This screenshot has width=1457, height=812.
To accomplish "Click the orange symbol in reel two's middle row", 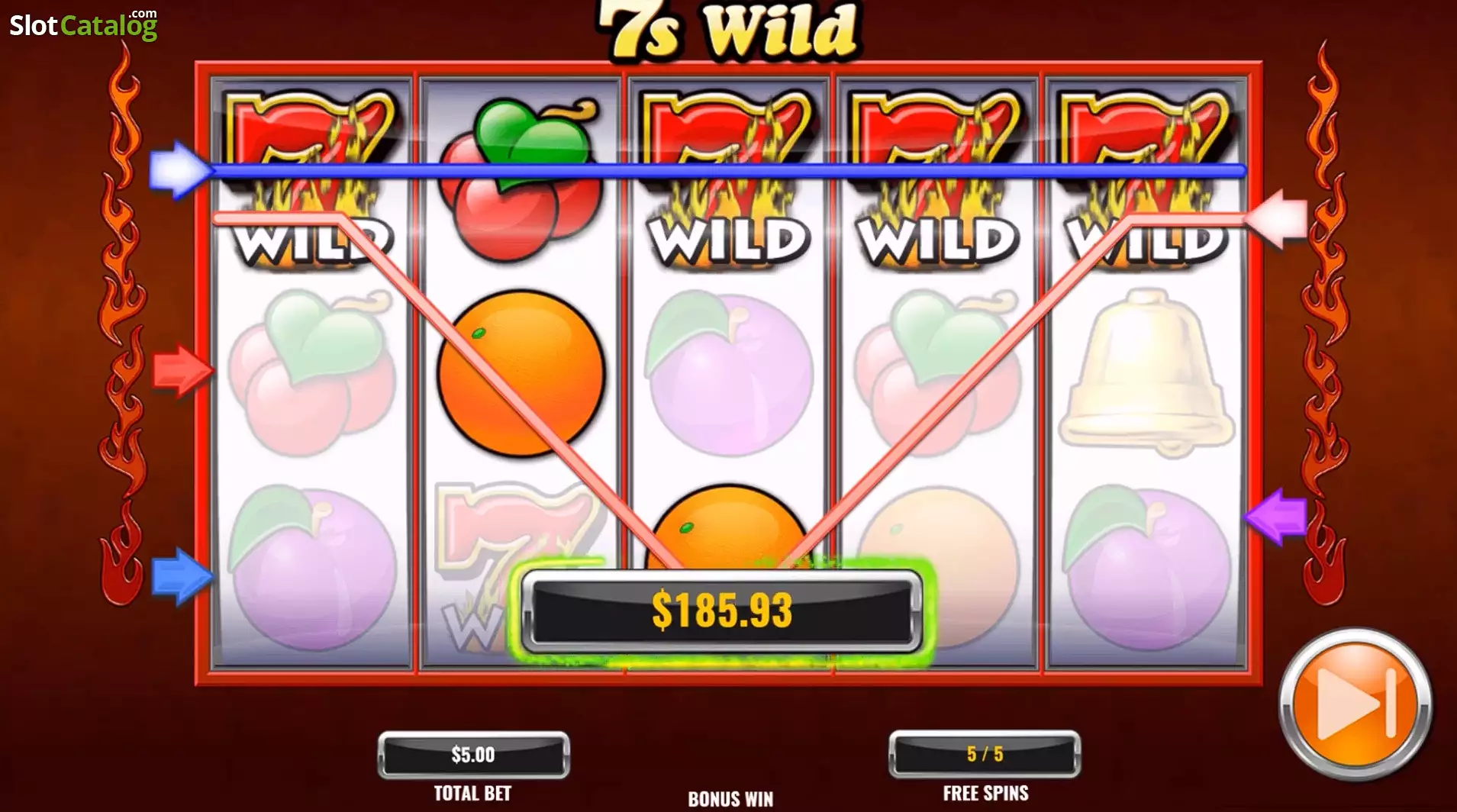I will point(521,374).
